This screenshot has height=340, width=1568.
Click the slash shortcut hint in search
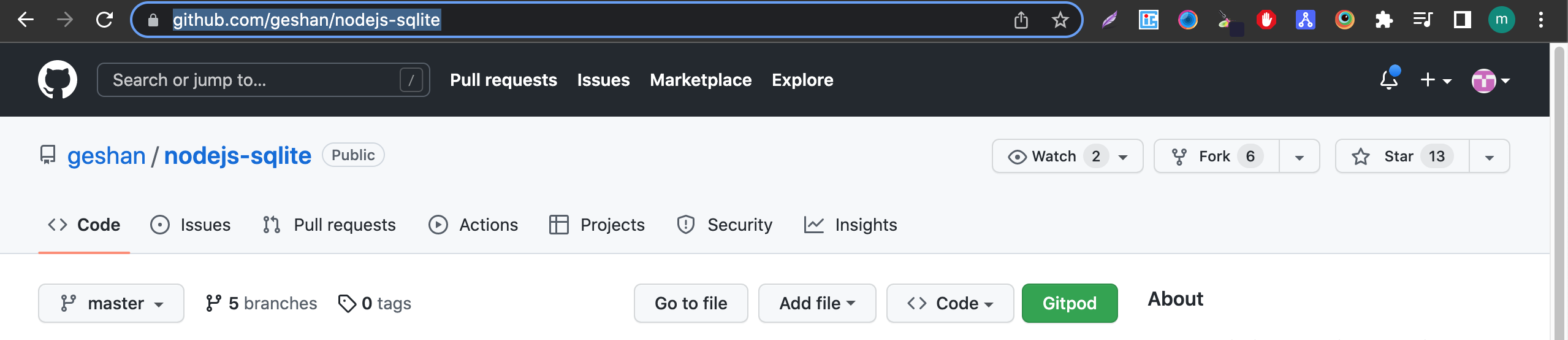pos(411,80)
